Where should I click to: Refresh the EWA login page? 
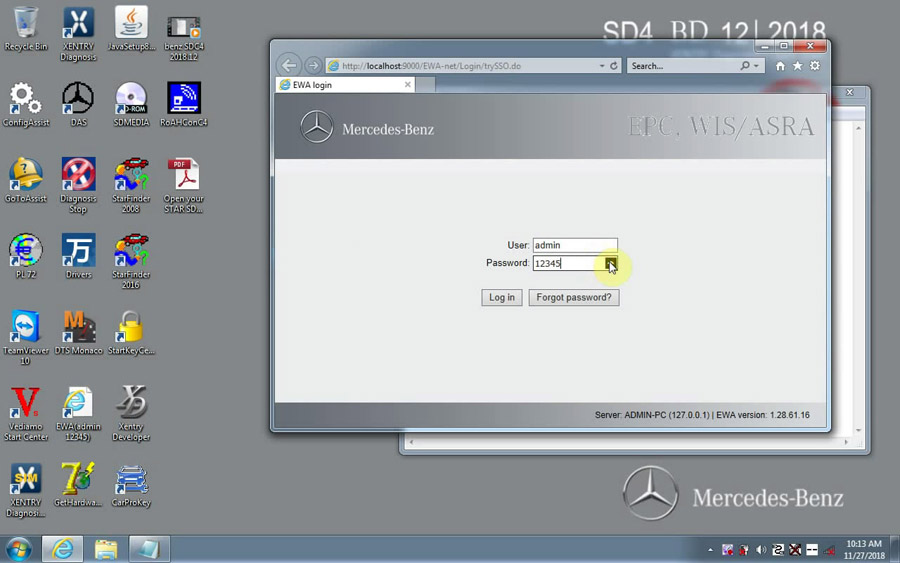(x=614, y=66)
